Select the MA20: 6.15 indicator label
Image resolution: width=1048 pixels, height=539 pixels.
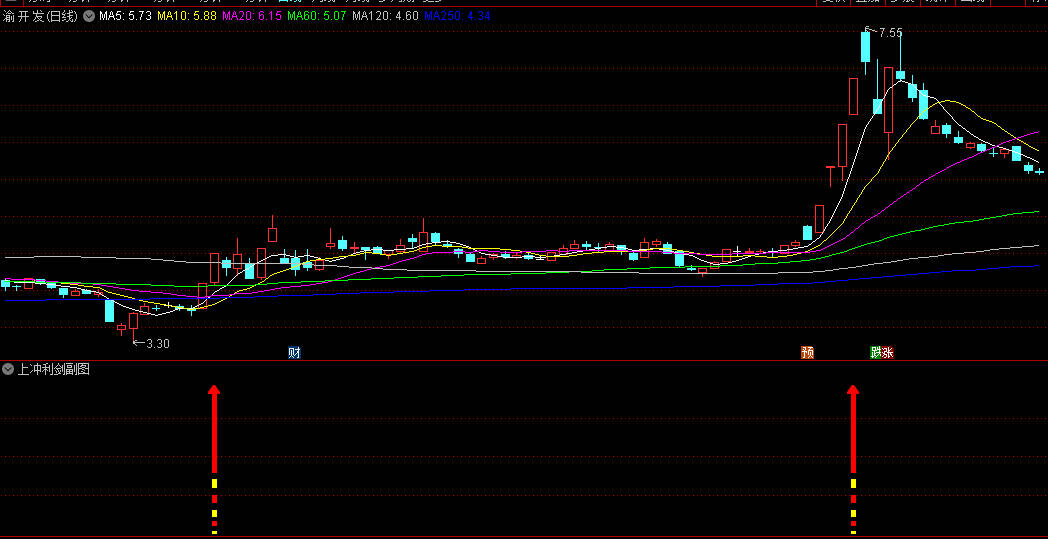click(252, 16)
